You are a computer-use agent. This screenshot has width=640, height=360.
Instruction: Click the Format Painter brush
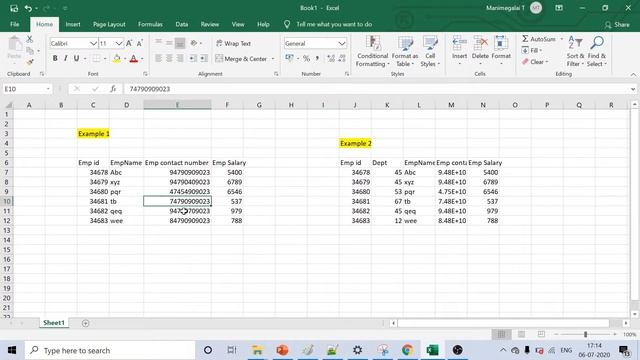tap(29, 62)
